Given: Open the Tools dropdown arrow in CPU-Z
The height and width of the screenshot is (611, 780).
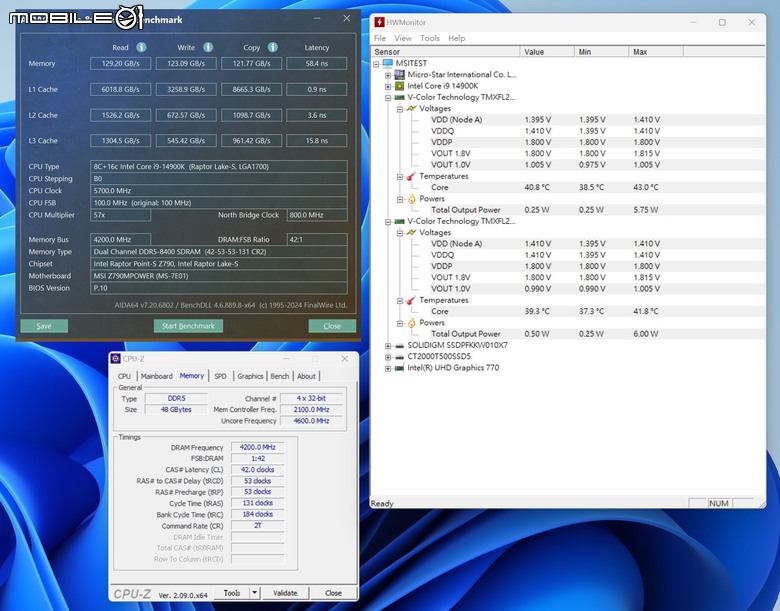Looking at the screenshot, I should [254, 593].
